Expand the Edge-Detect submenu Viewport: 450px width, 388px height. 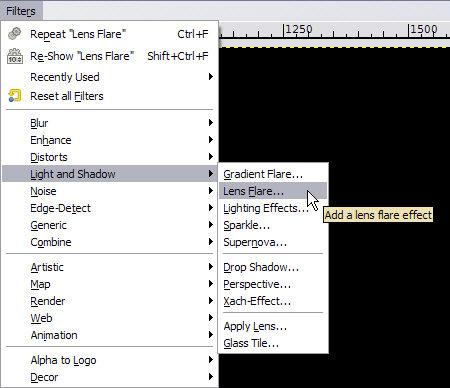pos(110,208)
